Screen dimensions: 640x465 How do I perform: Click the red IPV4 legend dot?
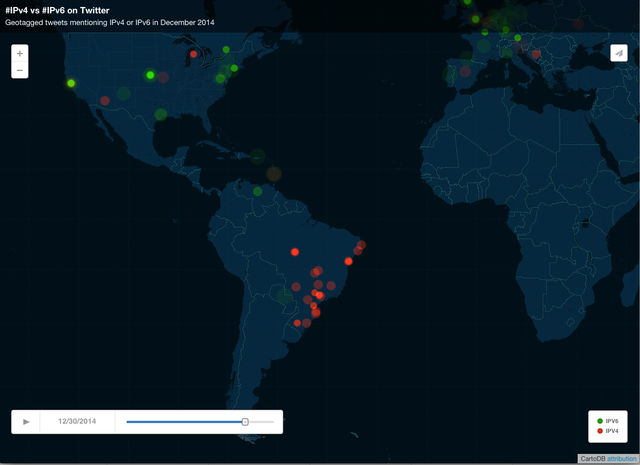pos(600,431)
